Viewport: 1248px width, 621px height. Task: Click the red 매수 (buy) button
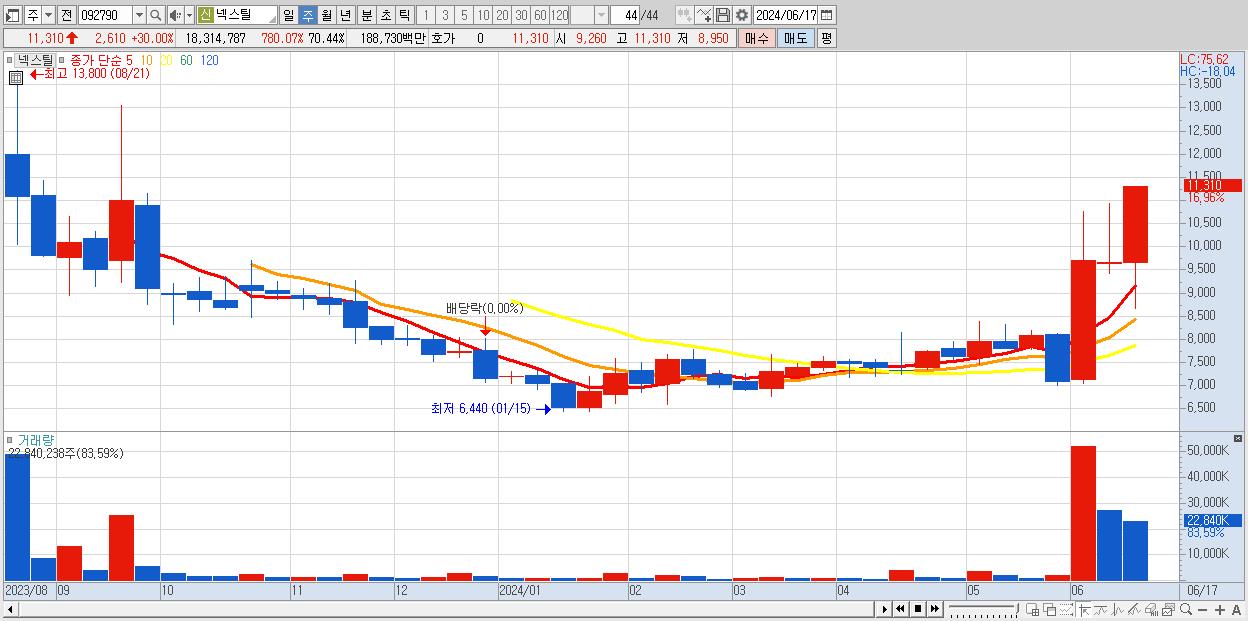pos(756,38)
